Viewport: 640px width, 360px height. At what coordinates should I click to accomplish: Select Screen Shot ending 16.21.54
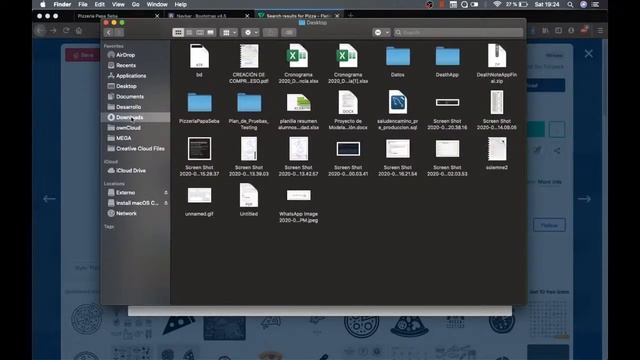[x=398, y=149]
